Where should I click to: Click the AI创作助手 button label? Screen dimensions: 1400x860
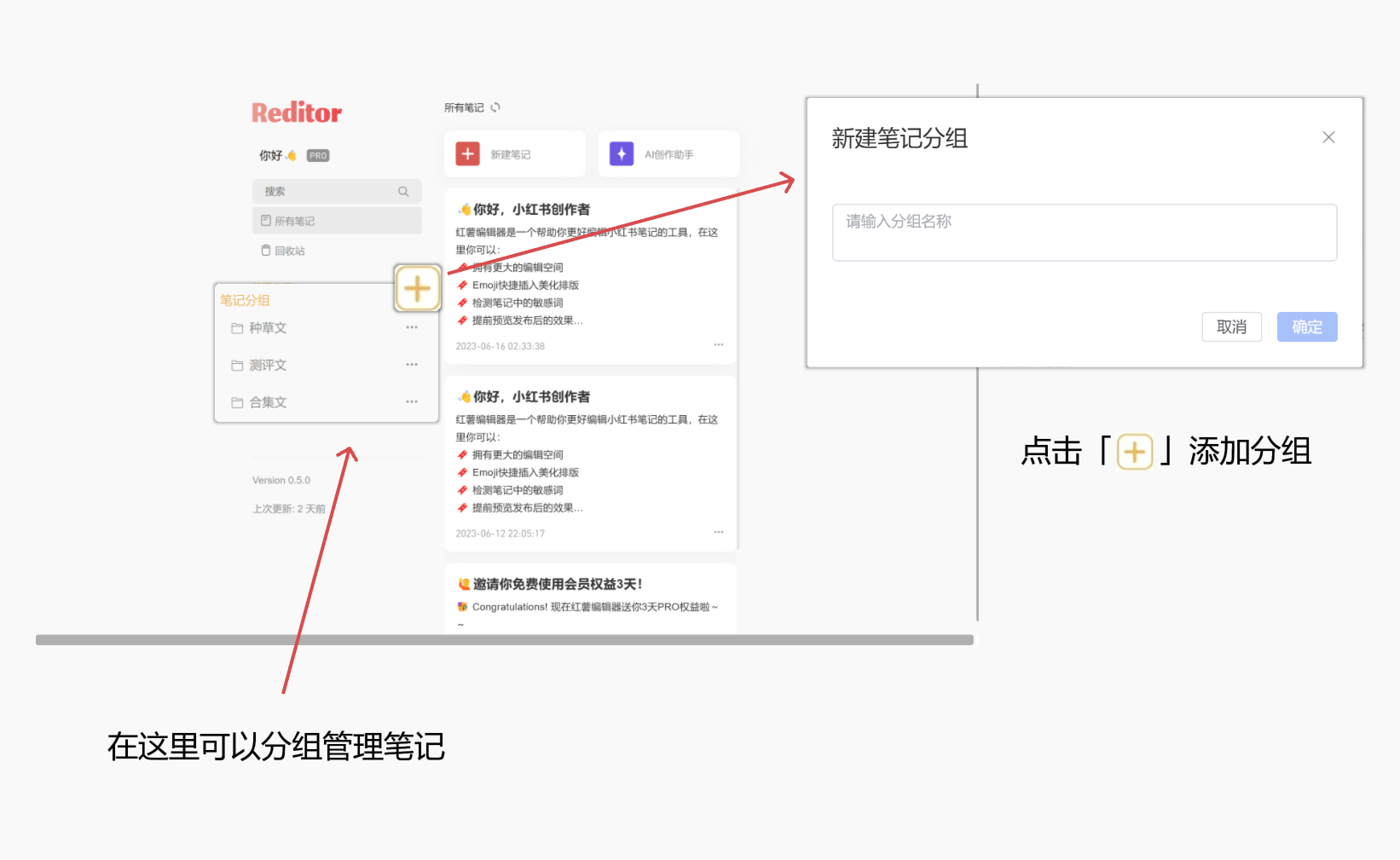pos(669,154)
